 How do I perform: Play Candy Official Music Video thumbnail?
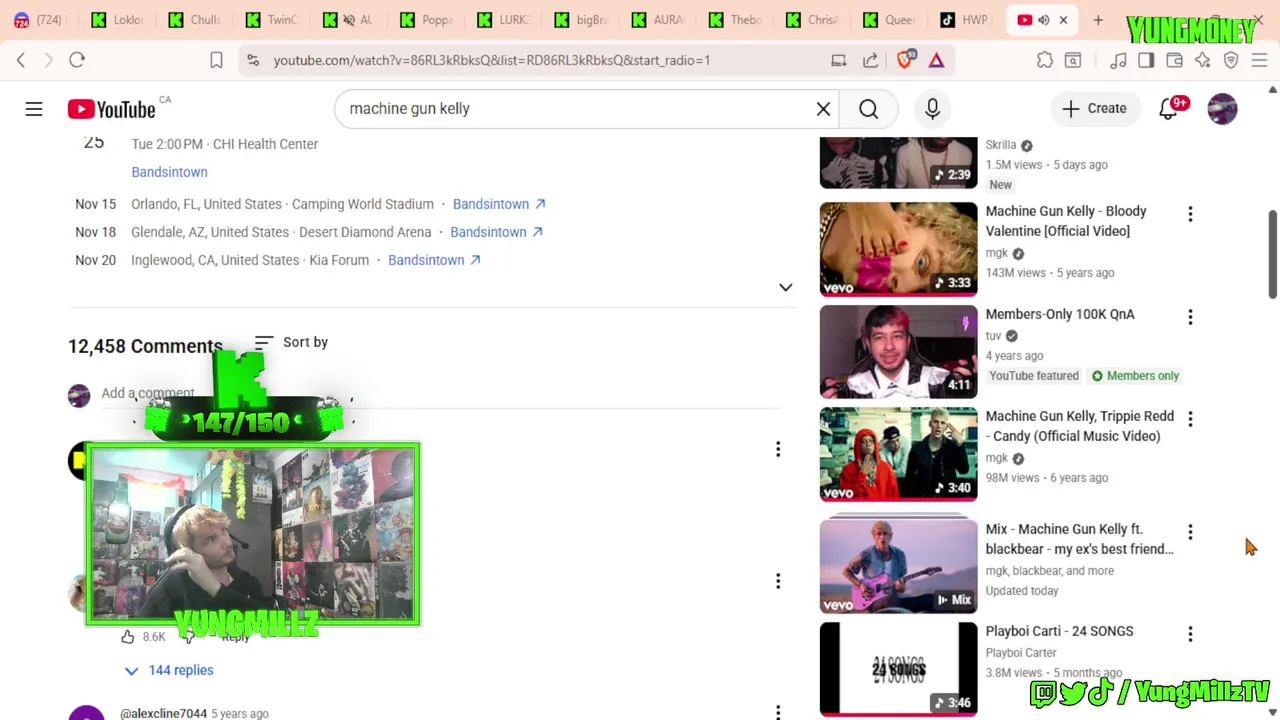(x=898, y=454)
